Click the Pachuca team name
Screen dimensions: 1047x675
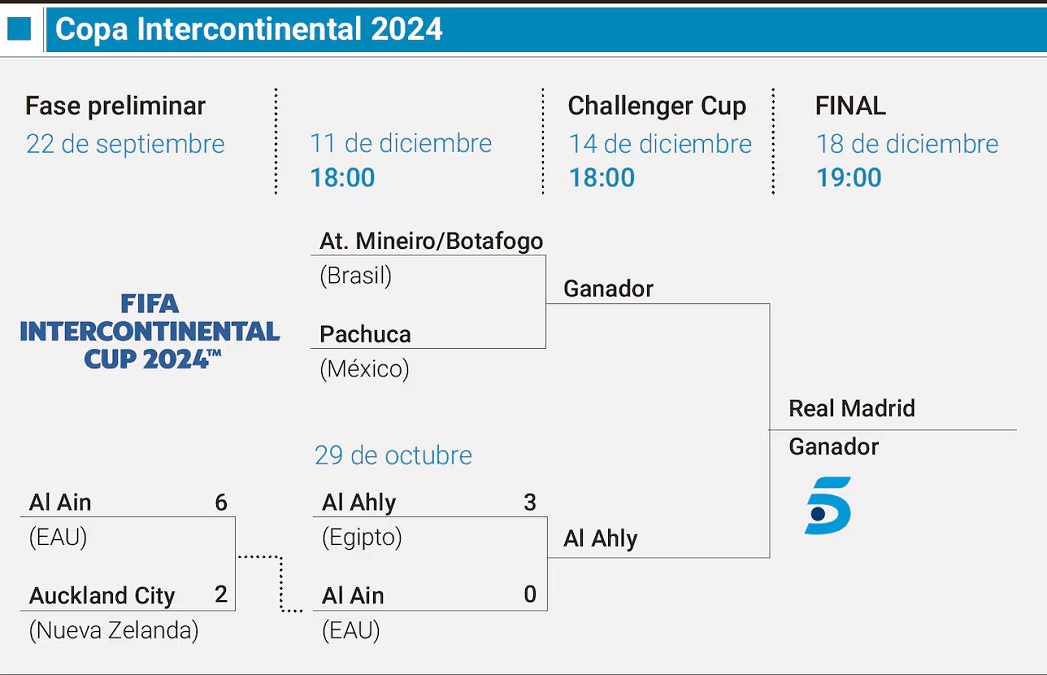(x=365, y=334)
